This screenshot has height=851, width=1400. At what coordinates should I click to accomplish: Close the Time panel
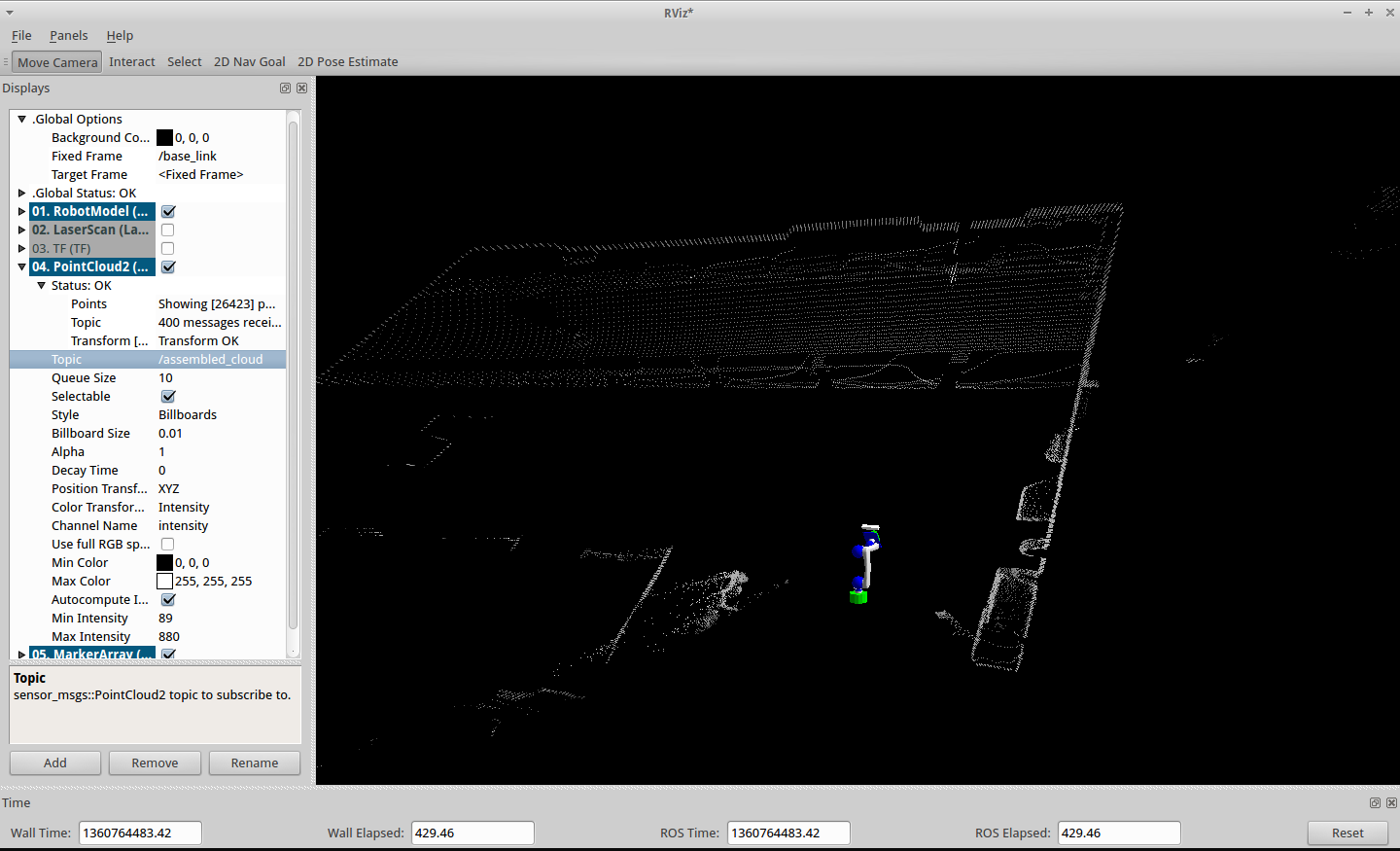point(1391,802)
